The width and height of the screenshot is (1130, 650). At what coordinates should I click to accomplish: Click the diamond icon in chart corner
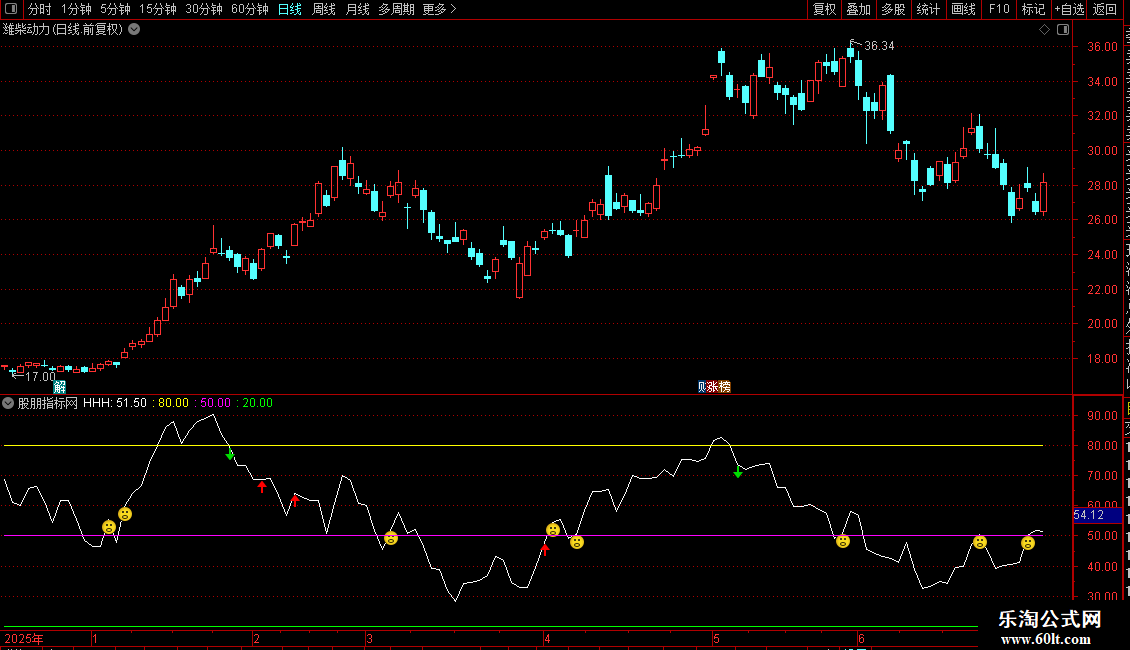(1044, 30)
